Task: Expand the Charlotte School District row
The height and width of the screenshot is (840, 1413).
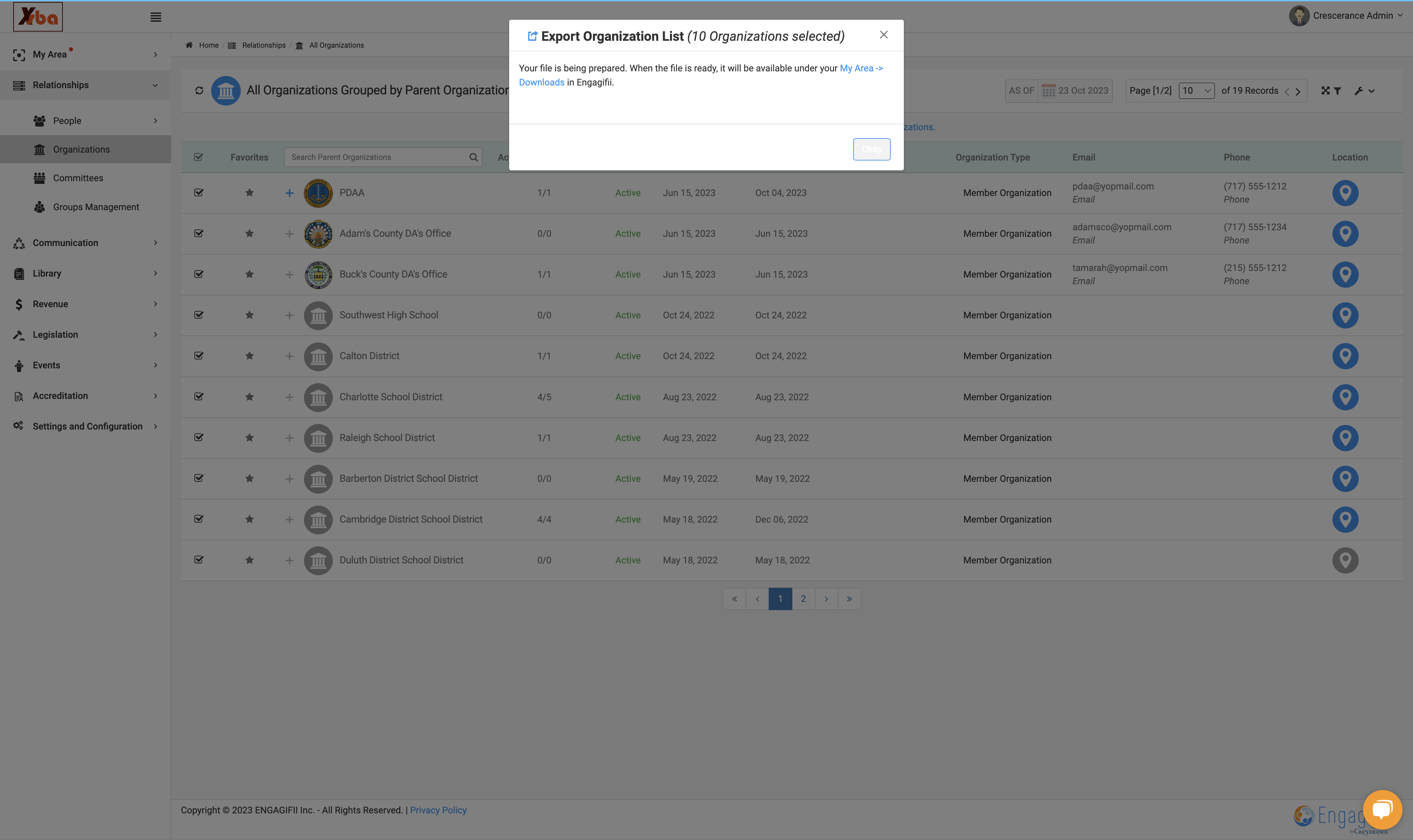Action: pyautogui.click(x=289, y=397)
